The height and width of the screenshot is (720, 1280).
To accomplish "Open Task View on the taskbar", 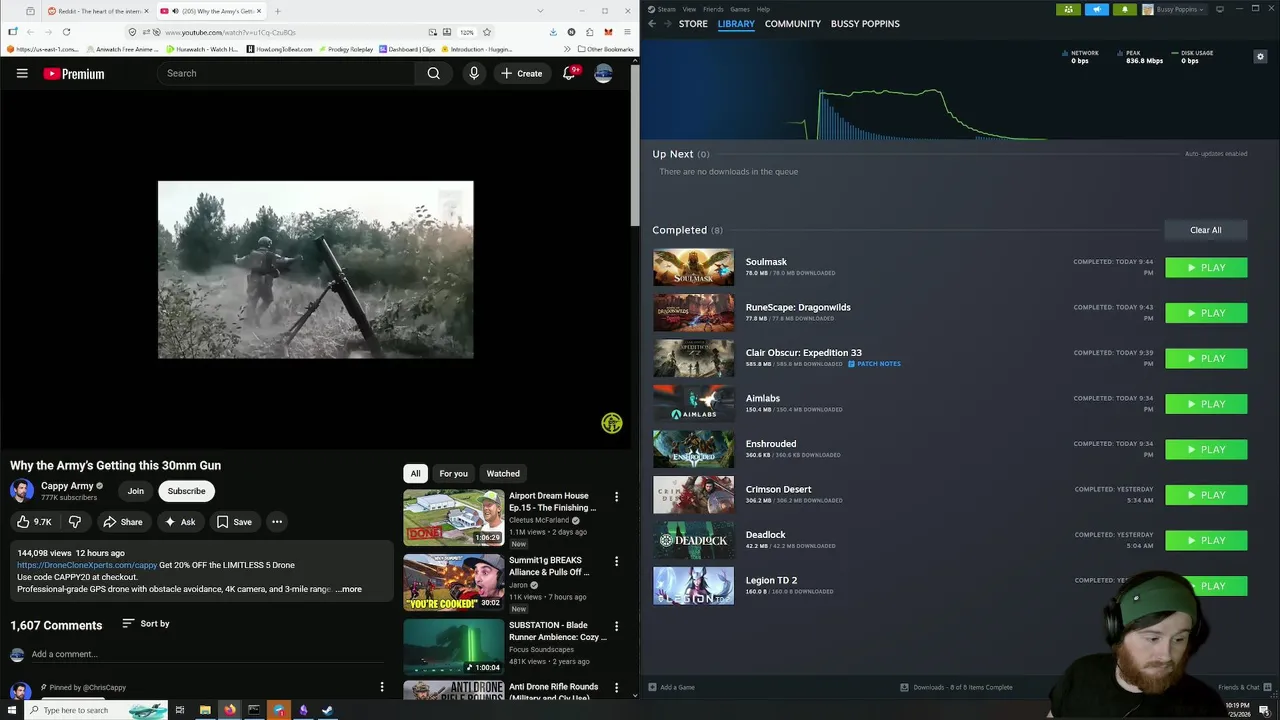I will [x=180, y=710].
